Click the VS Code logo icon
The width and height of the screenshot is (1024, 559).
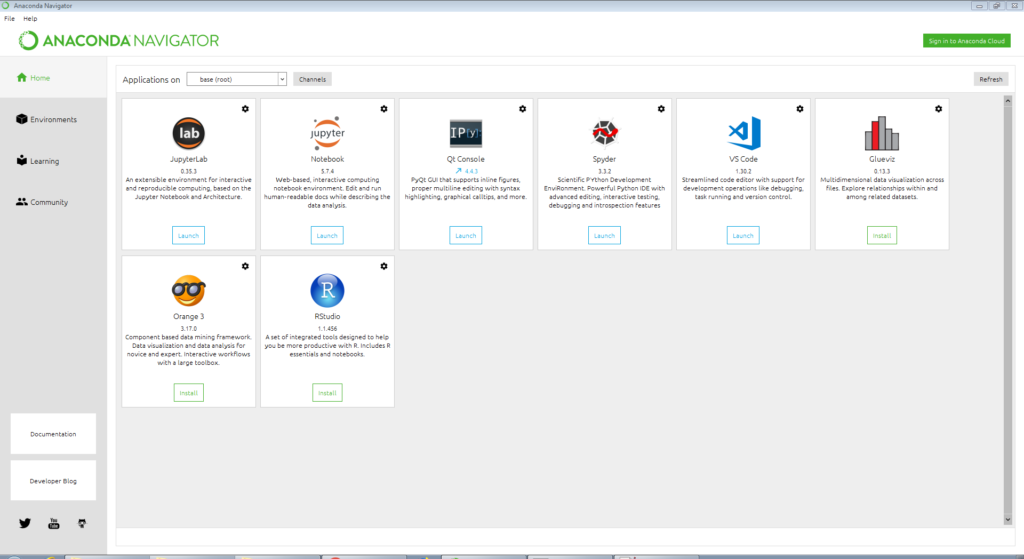click(x=744, y=133)
